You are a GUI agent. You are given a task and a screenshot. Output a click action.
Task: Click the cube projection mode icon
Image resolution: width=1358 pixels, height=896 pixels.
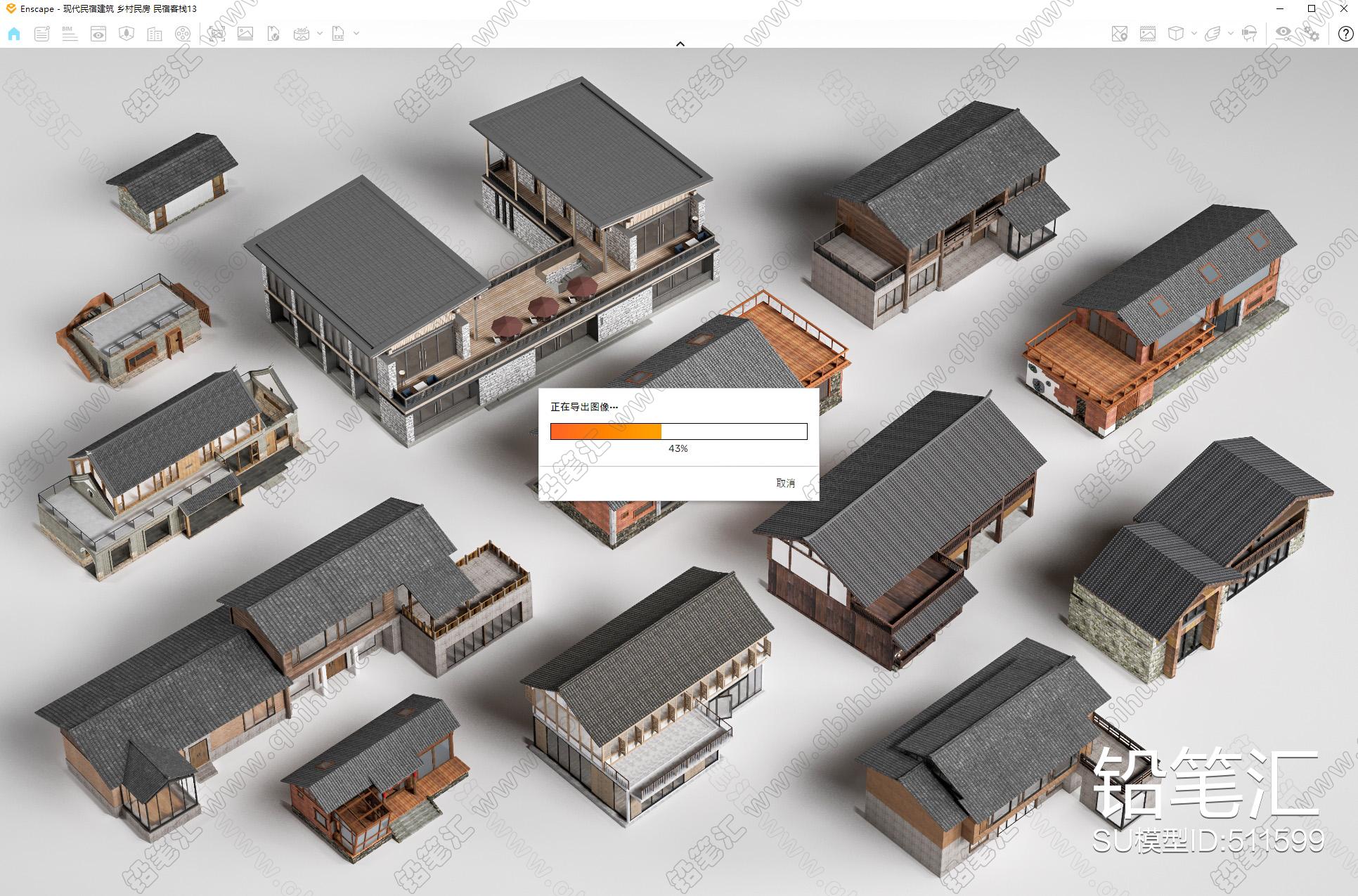pyautogui.click(x=1176, y=34)
